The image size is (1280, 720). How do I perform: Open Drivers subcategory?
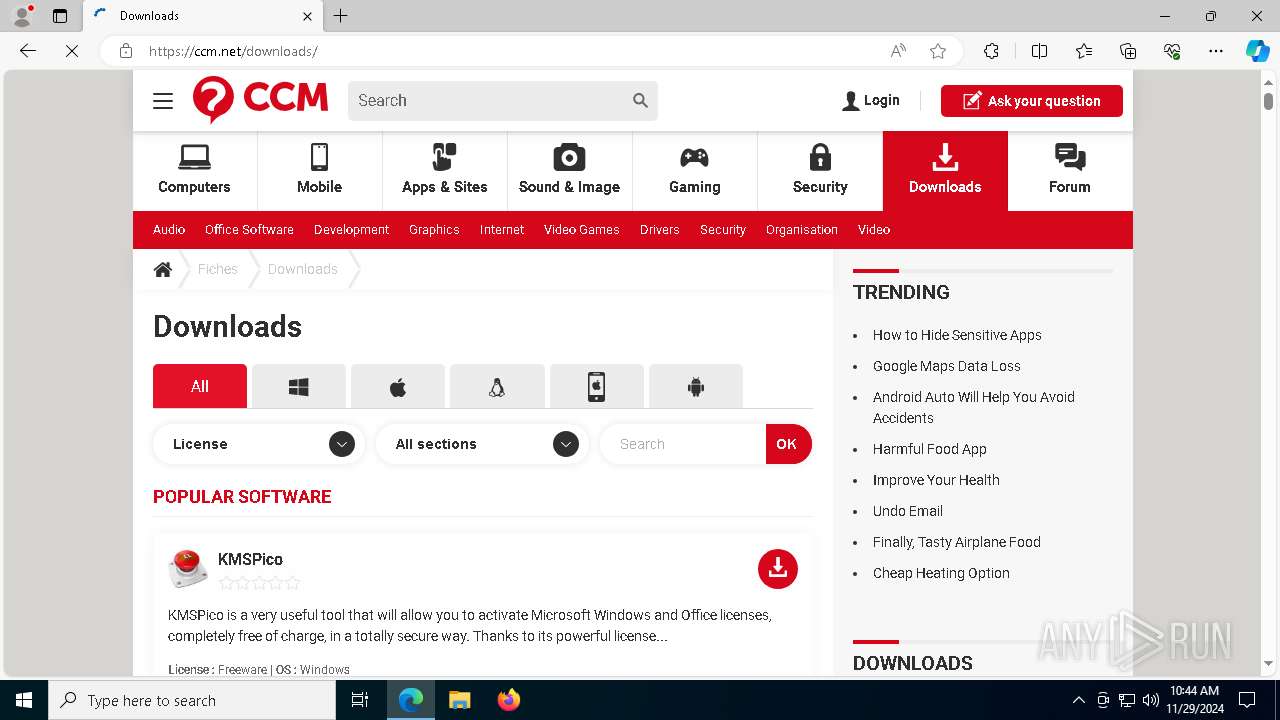pos(660,230)
